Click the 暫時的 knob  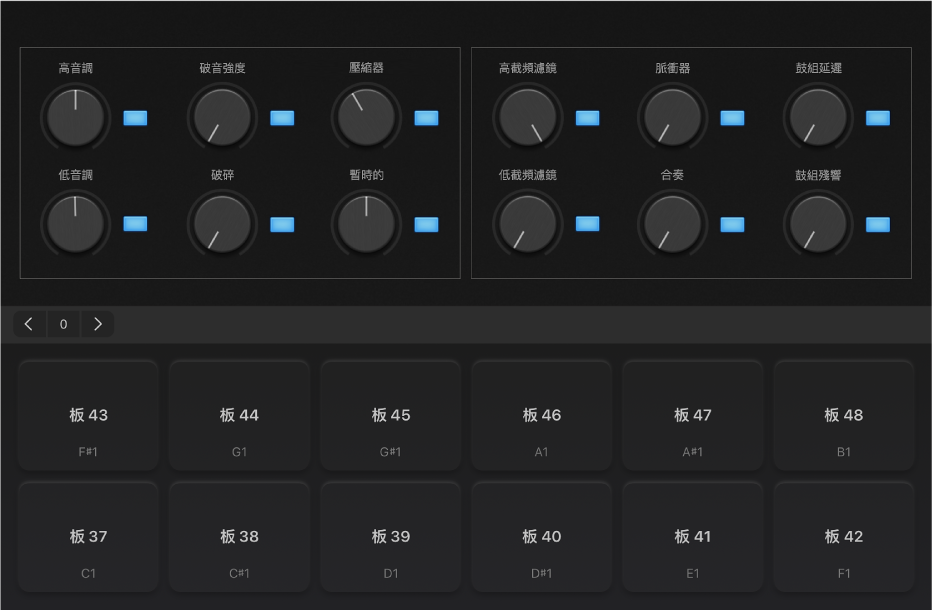click(366, 224)
